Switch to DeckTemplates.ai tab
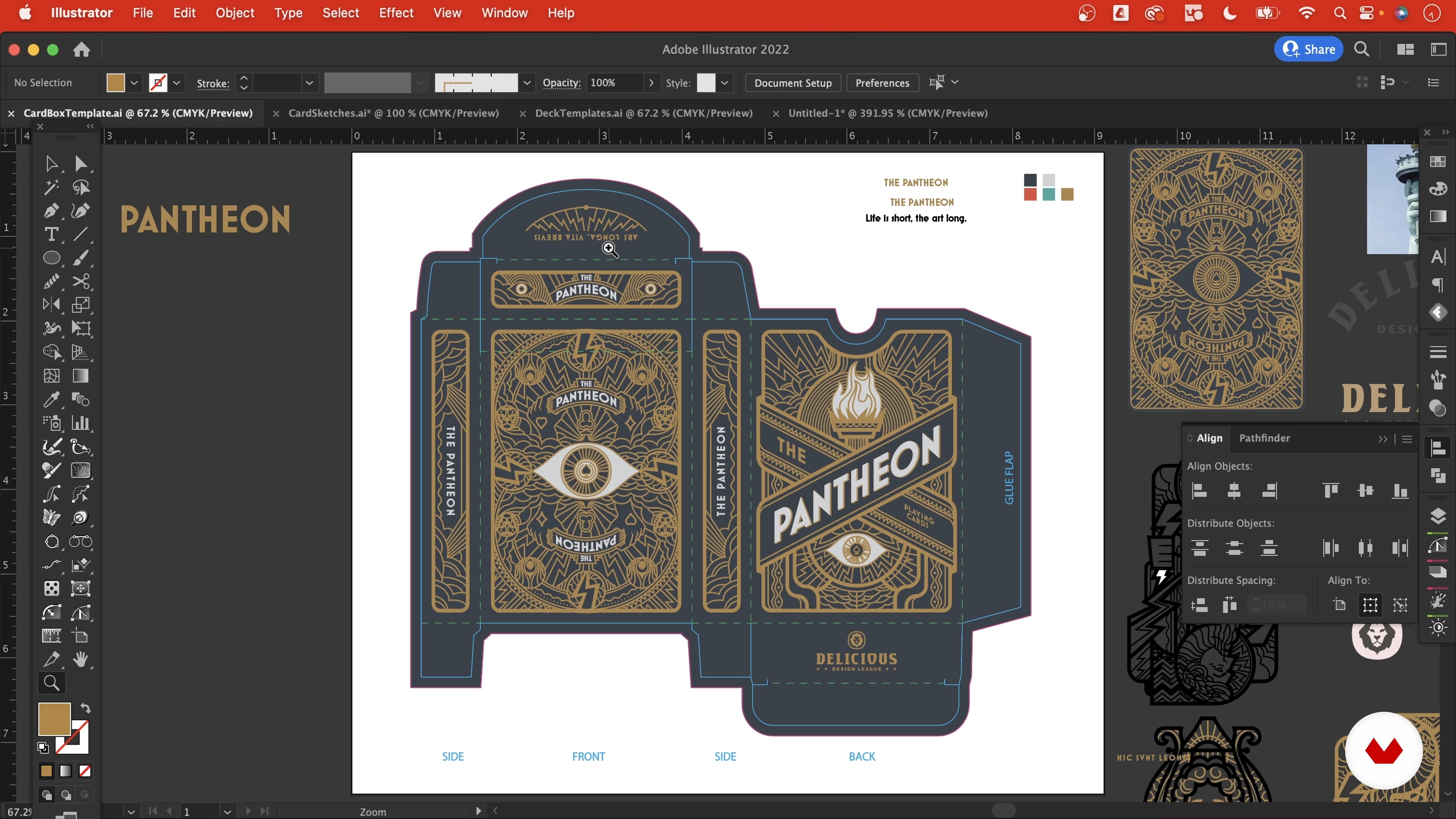This screenshot has width=1456, height=819. [644, 113]
